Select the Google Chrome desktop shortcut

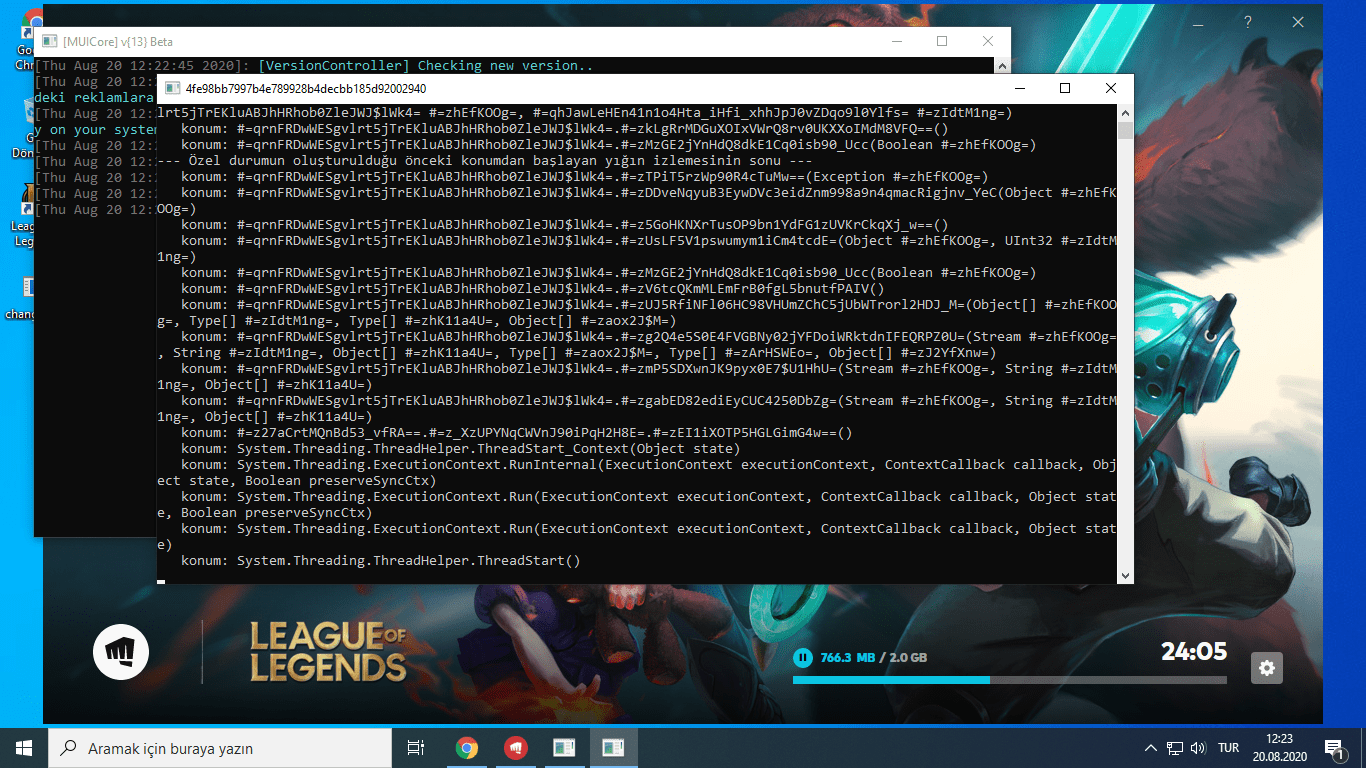(x=25, y=40)
